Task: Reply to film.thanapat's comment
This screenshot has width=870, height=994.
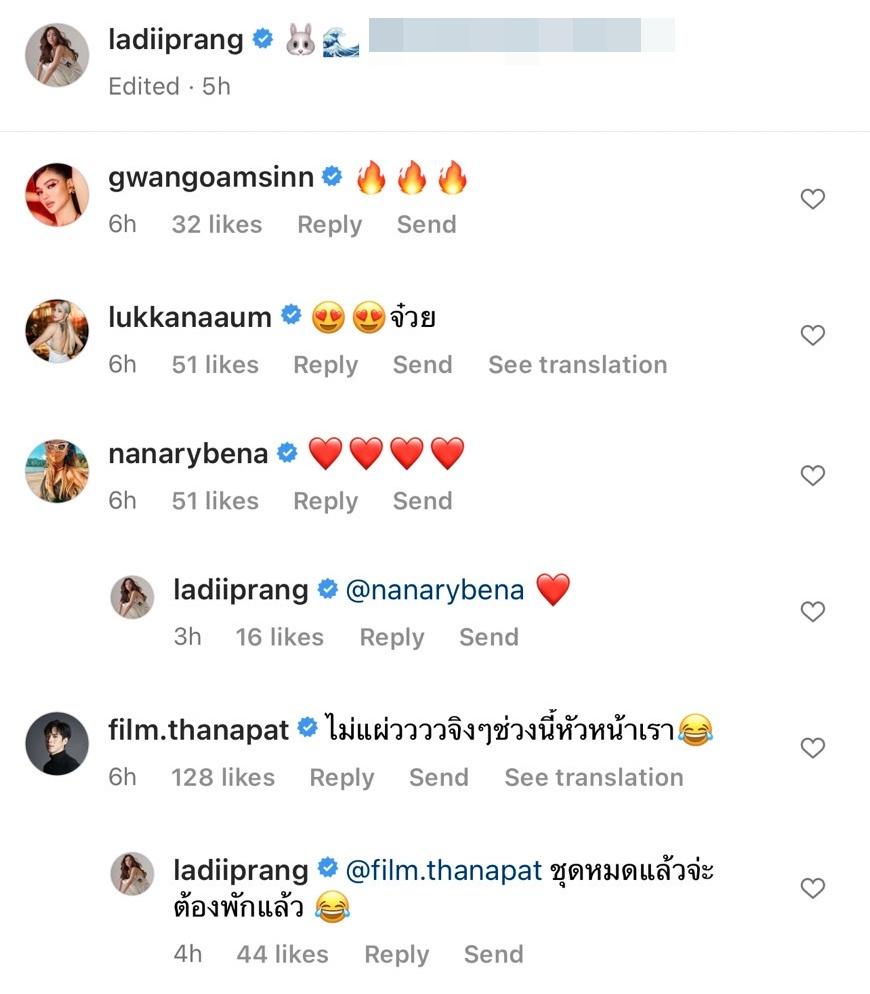Action: click(x=341, y=778)
